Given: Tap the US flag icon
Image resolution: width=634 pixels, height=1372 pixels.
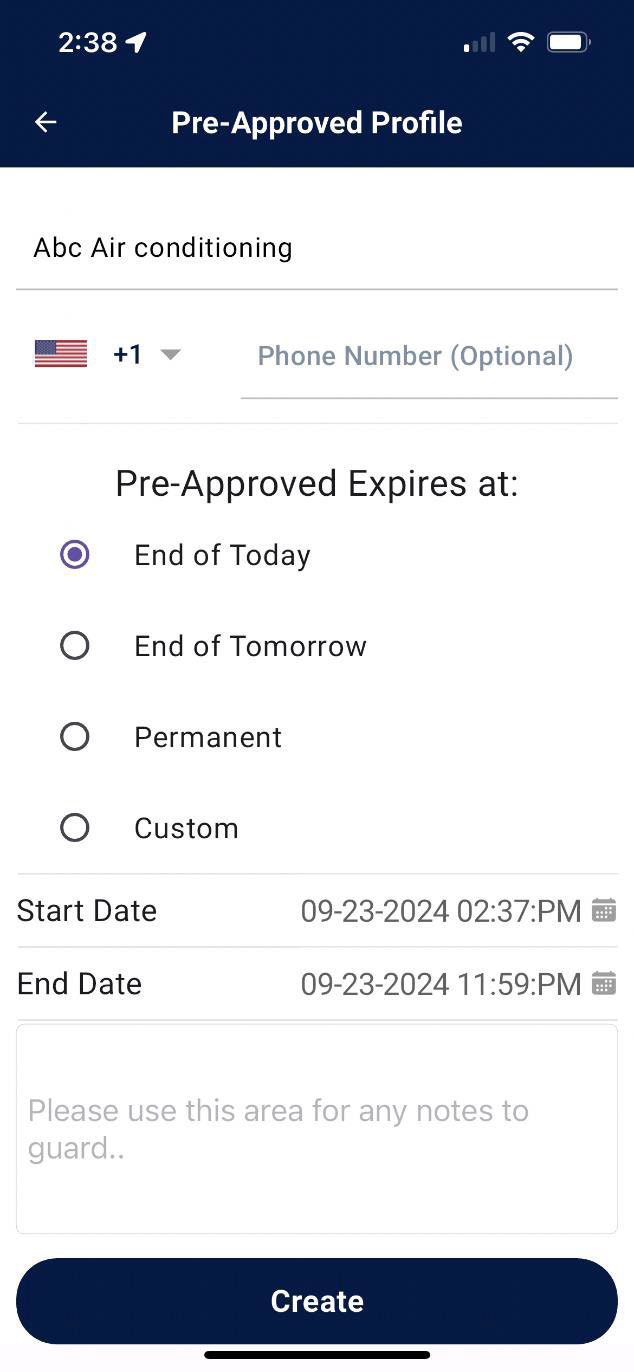Looking at the screenshot, I should [x=61, y=354].
